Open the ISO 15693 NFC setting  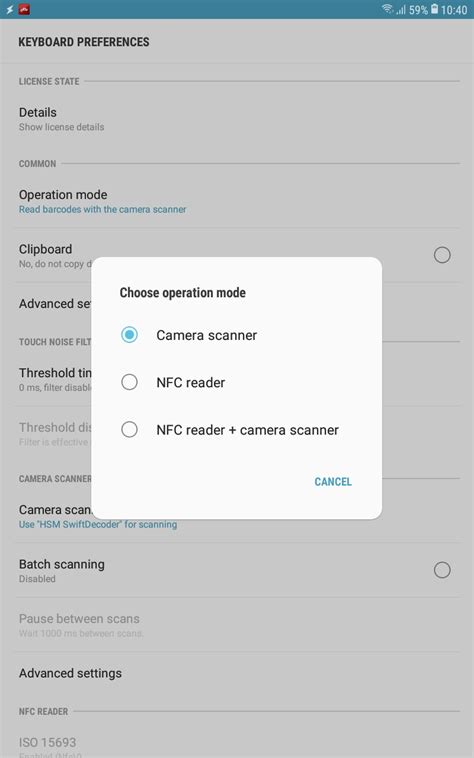click(x=237, y=744)
